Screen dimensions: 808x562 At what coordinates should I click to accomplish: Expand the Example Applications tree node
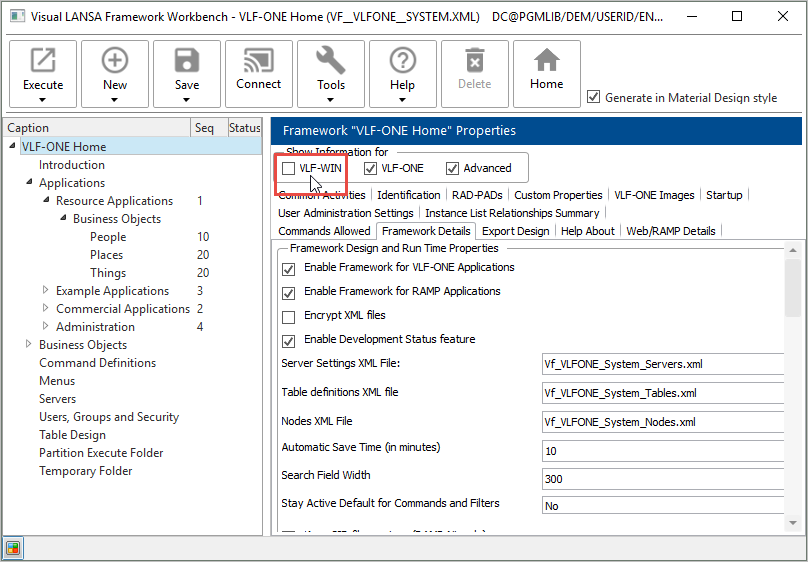[x=46, y=291]
